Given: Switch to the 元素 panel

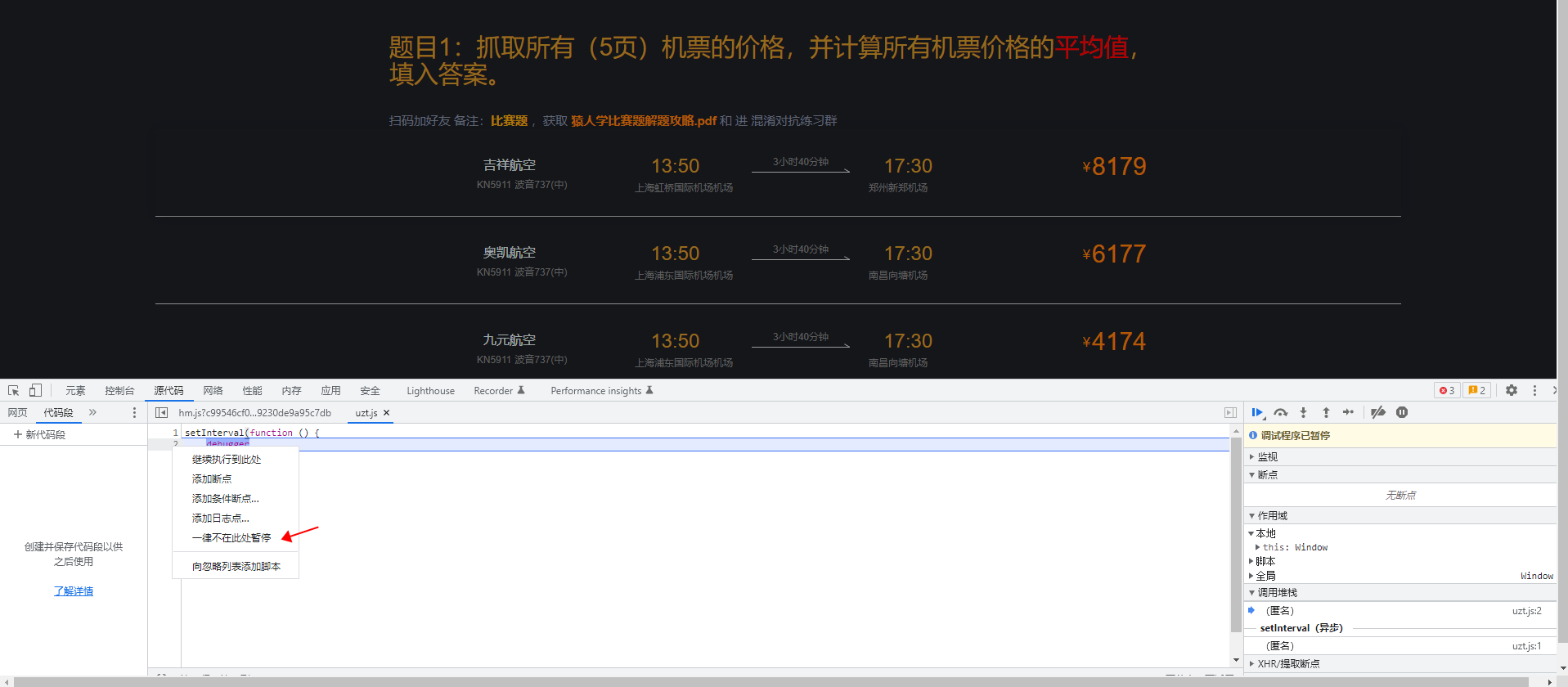Looking at the screenshot, I should 75,391.
